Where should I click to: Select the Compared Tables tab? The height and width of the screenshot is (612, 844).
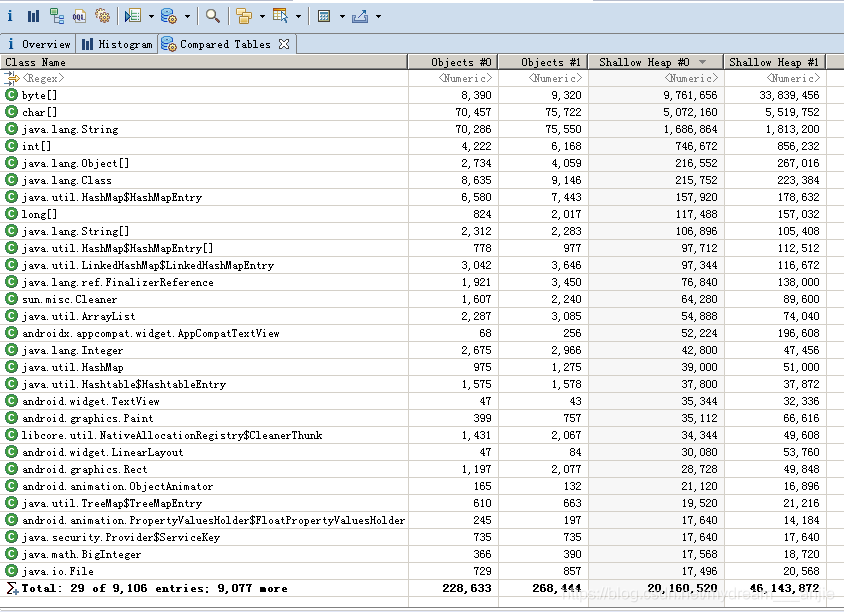(225, 44)
